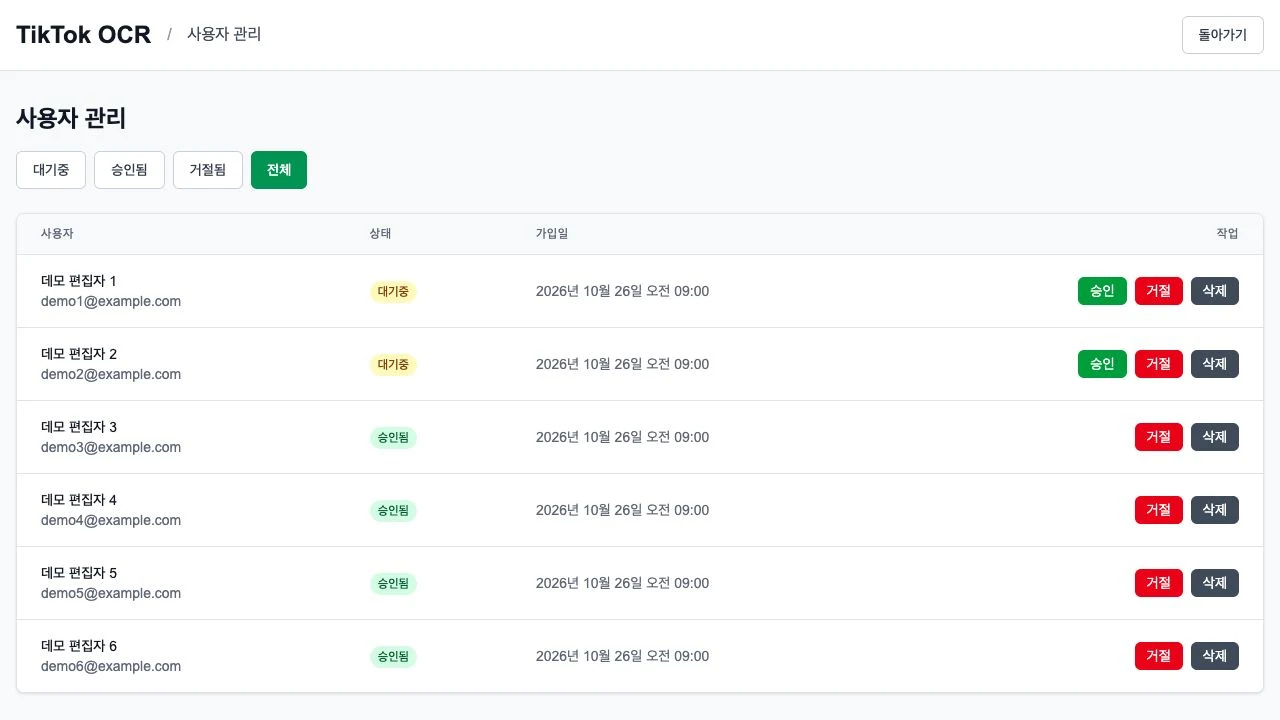Click the 사용자 column header
Screen dimensions: 1280x720
point(57,233)
